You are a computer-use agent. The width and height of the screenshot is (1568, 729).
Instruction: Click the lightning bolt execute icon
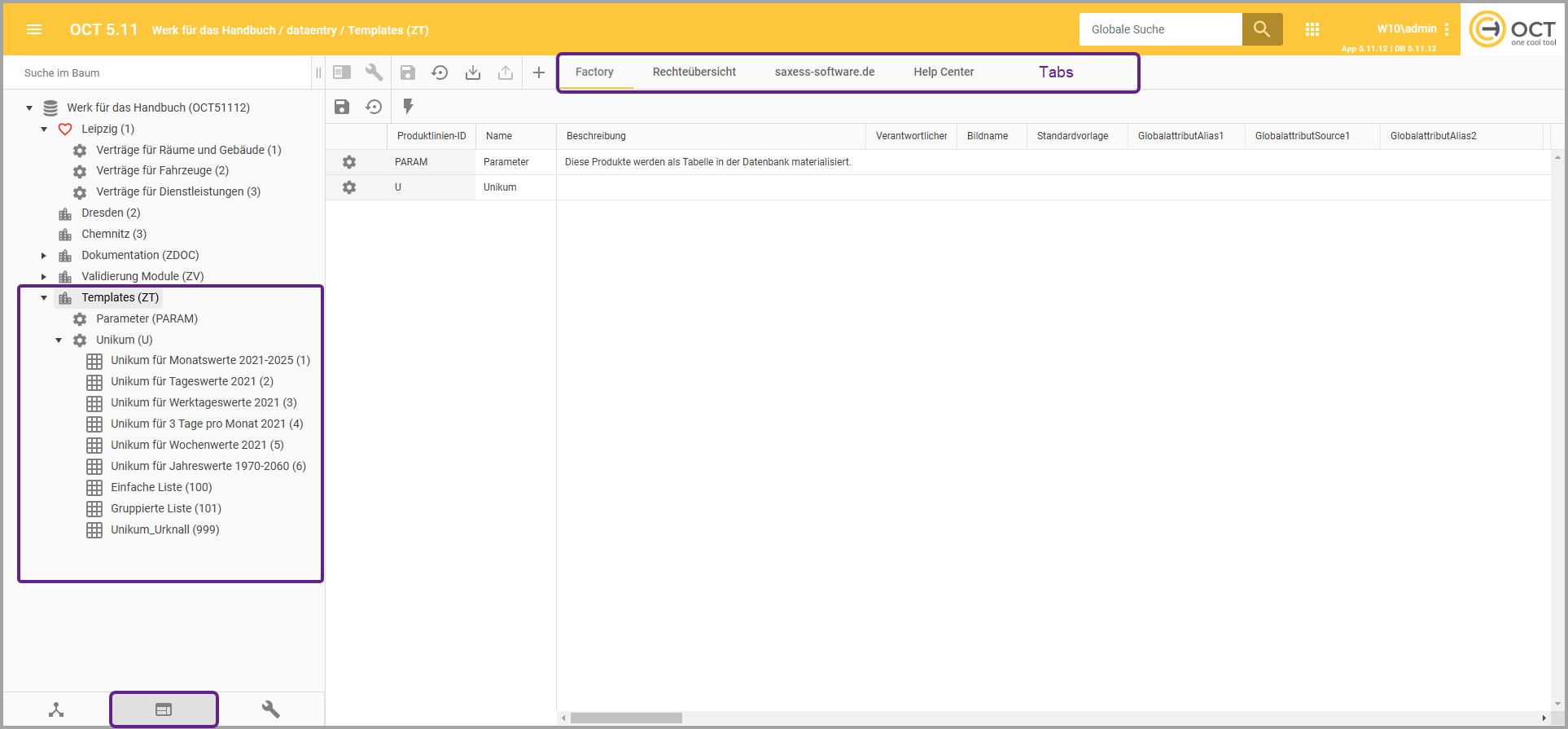[408, 107]
